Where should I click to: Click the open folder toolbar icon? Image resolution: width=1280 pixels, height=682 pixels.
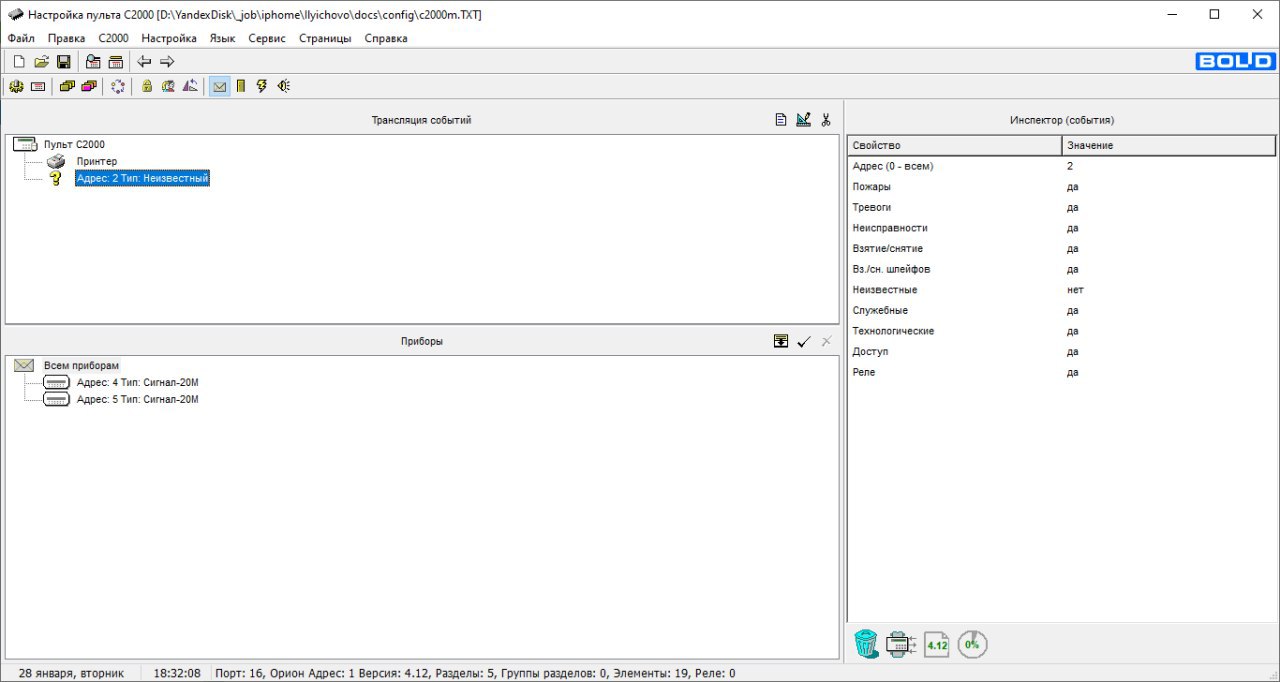tap(41, 62)
